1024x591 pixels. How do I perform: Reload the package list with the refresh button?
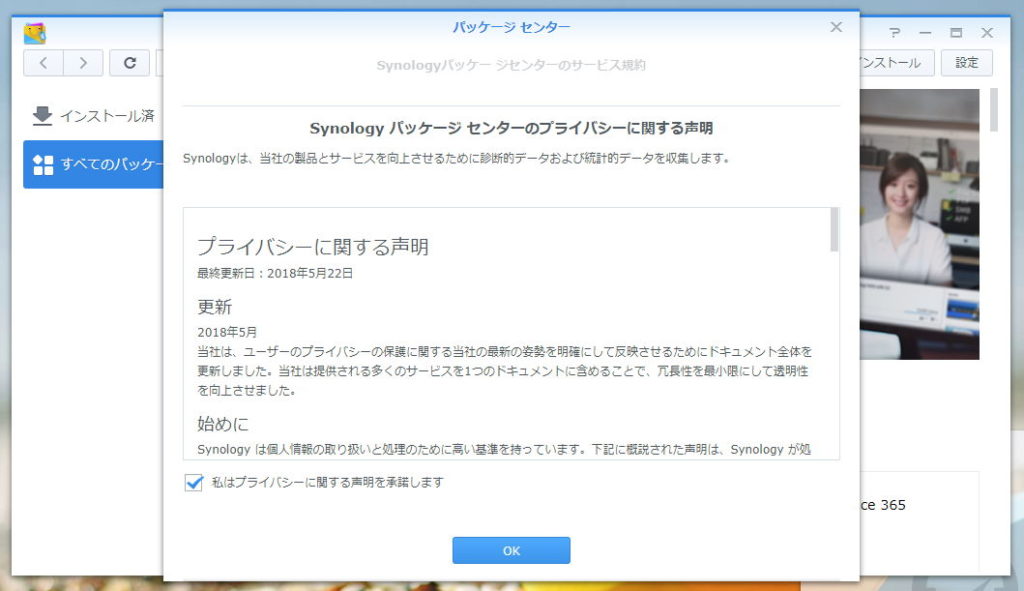pyautogui.click(x=129, y=63)
